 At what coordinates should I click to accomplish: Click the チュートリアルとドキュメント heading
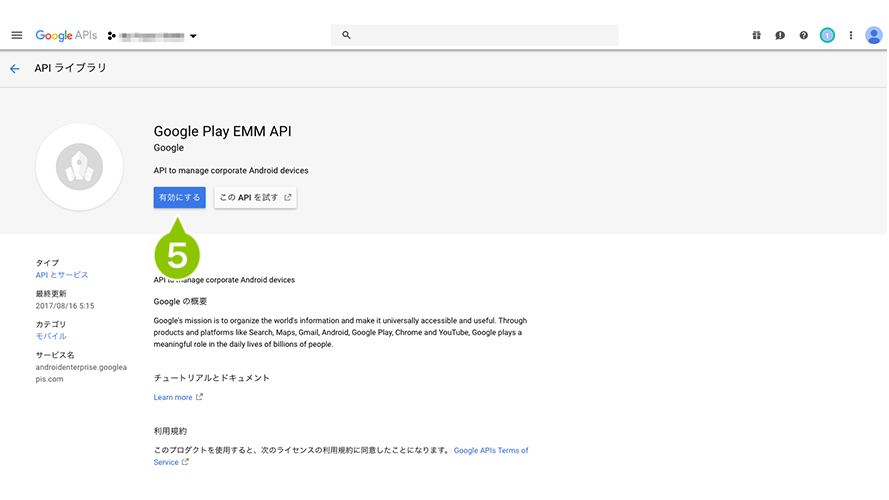211,378
